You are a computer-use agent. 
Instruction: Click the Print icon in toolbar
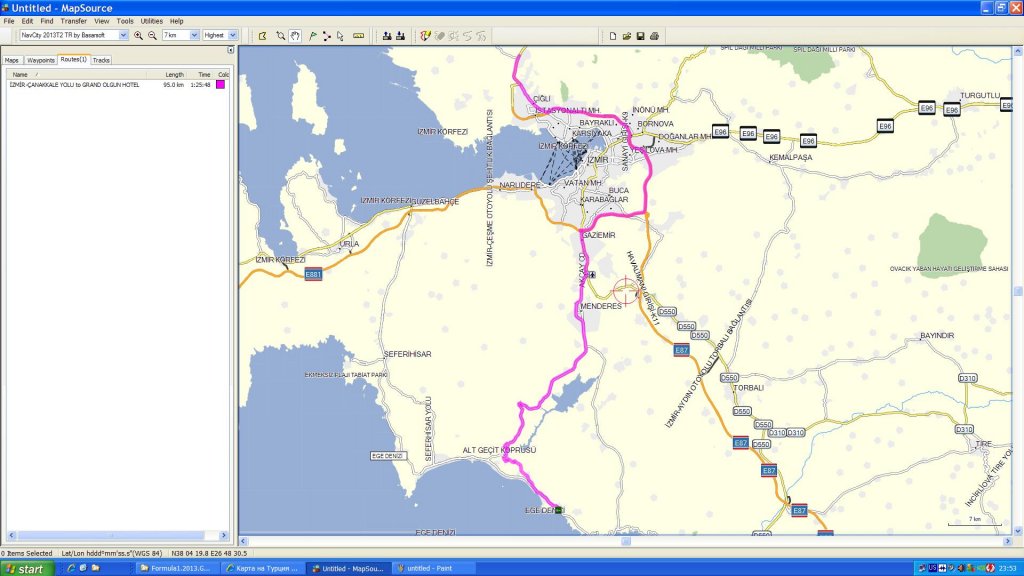point(654,36)
